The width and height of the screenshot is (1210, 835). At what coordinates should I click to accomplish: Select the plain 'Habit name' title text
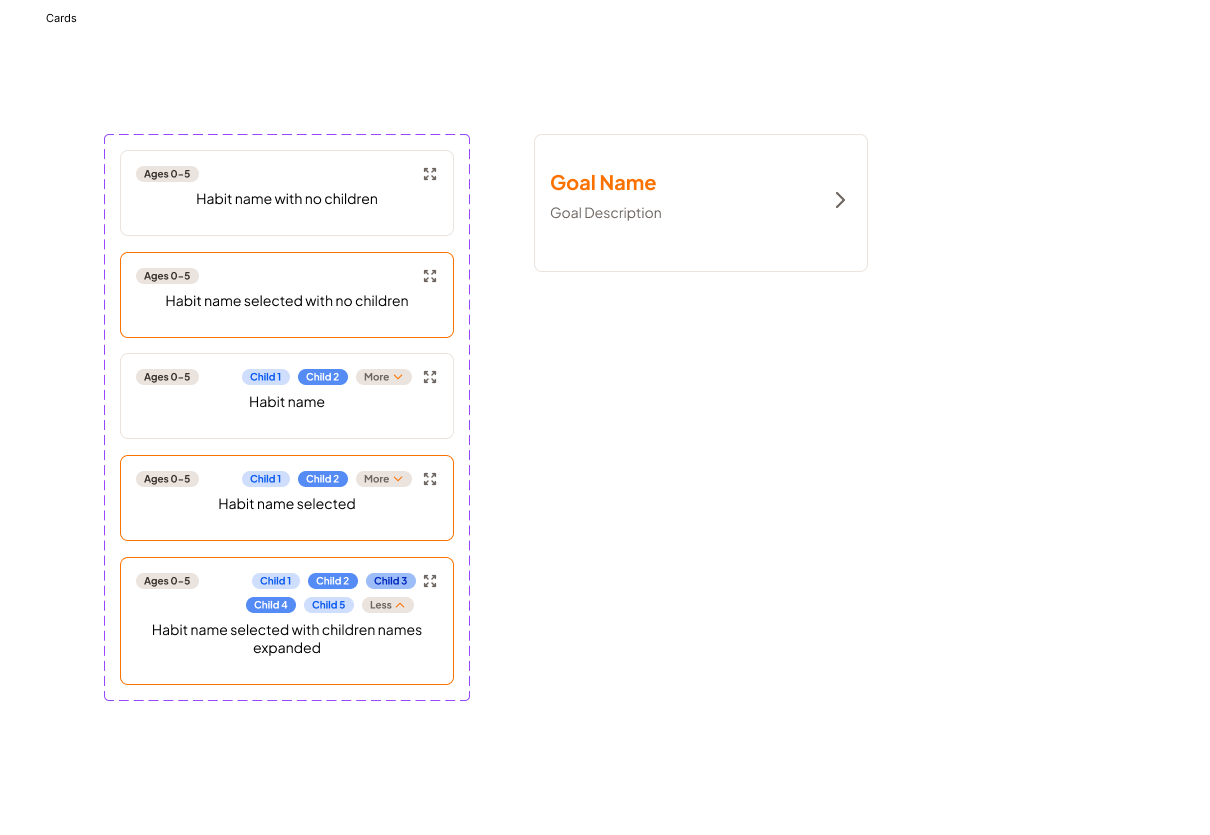tap(287, 402)
